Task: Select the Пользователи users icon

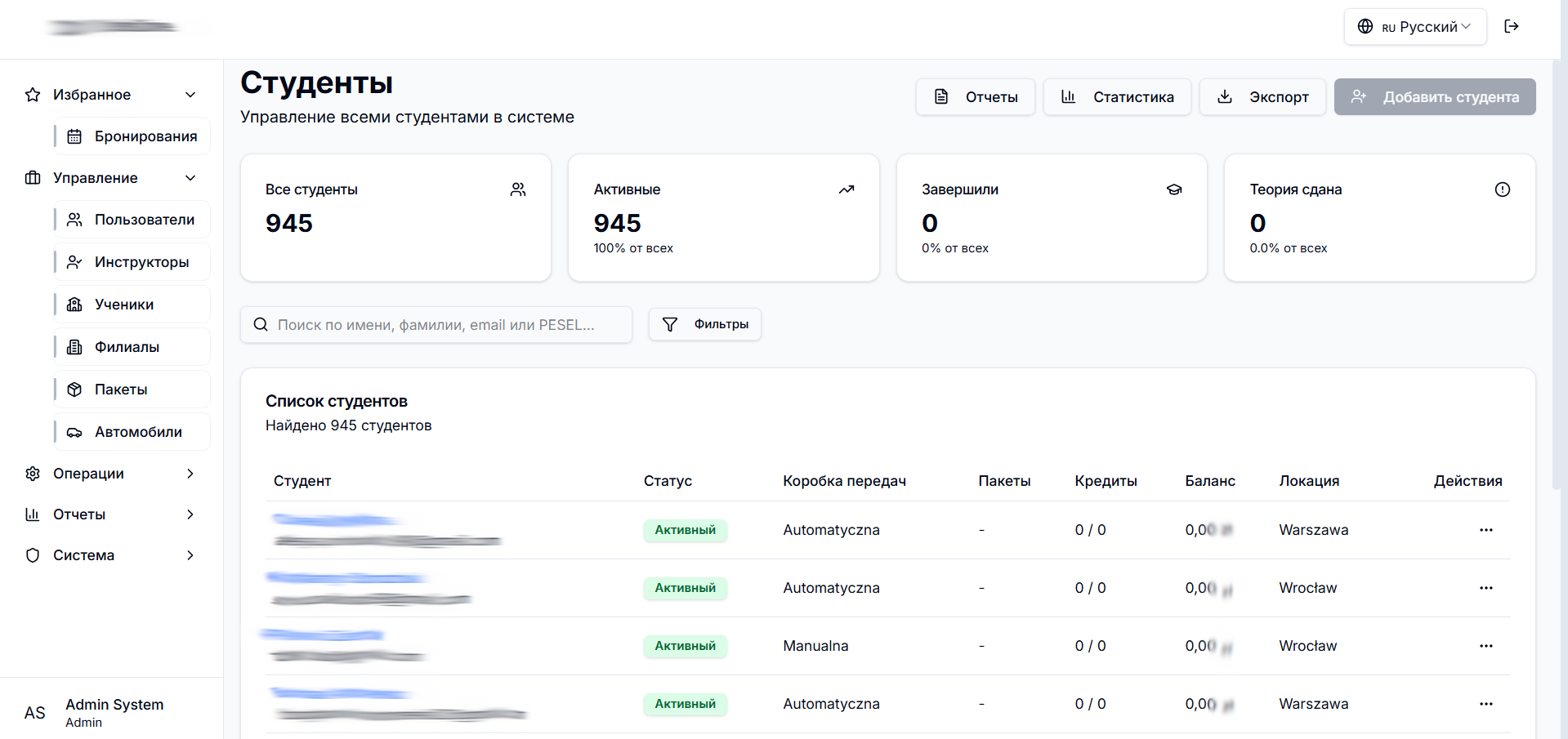Action: coord(75,219)
